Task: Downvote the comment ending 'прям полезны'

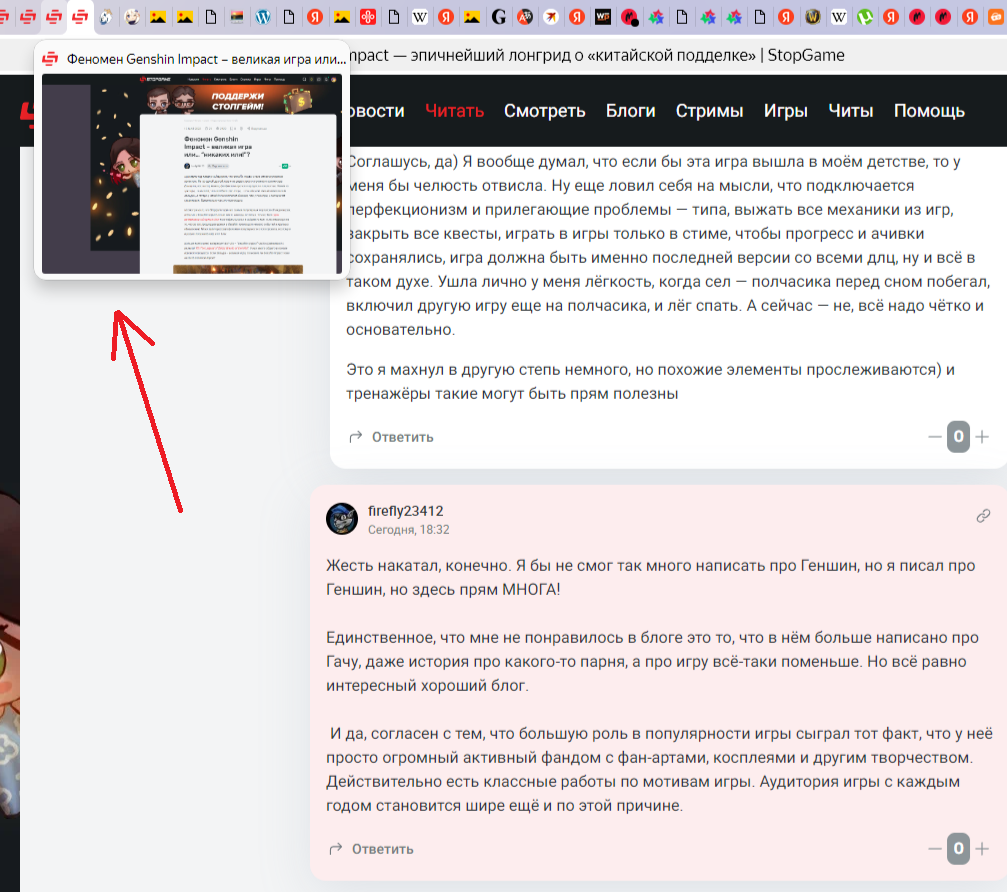Action: coord(934,437)
